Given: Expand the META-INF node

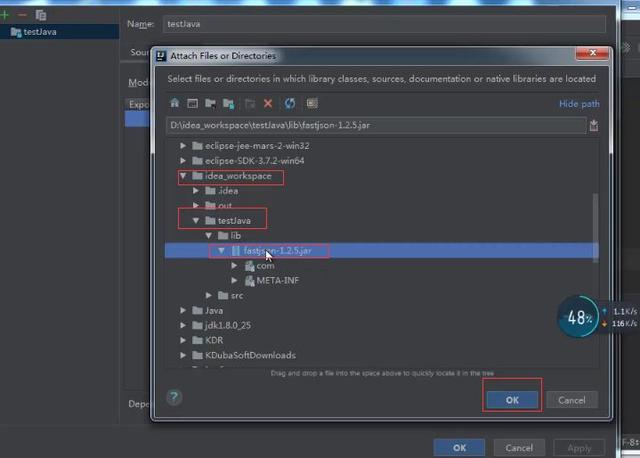Looking at the screenshot, I should 234,280.
